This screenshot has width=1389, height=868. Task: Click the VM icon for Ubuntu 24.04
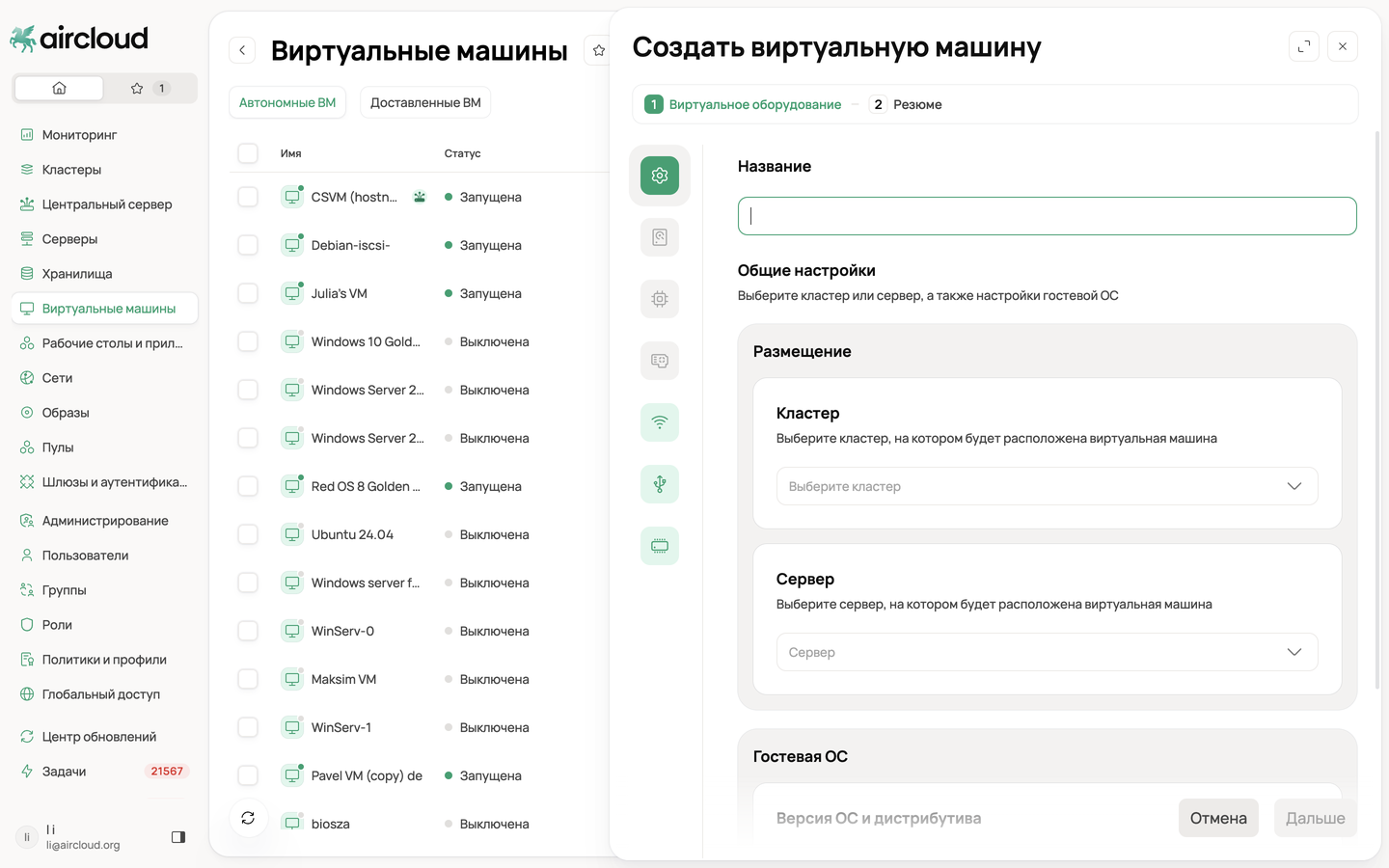(x=292, y=534)
